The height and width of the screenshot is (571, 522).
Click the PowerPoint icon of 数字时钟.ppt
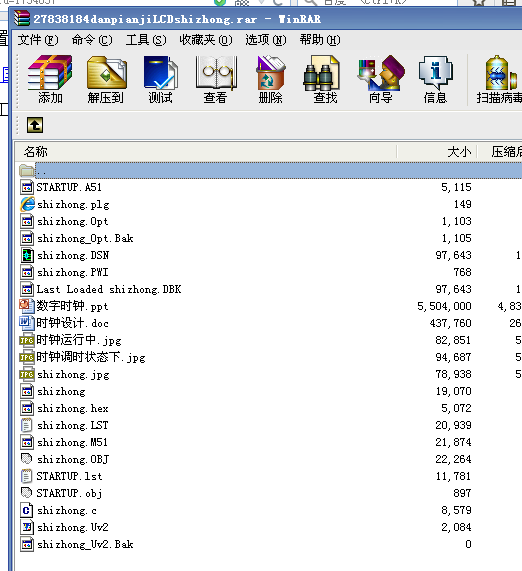pos(27,306)
